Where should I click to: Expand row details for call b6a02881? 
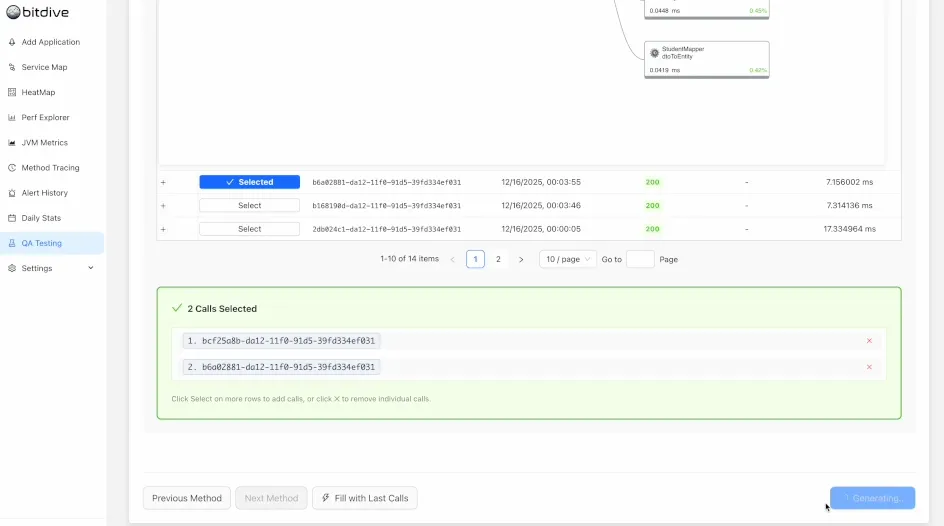163,182
